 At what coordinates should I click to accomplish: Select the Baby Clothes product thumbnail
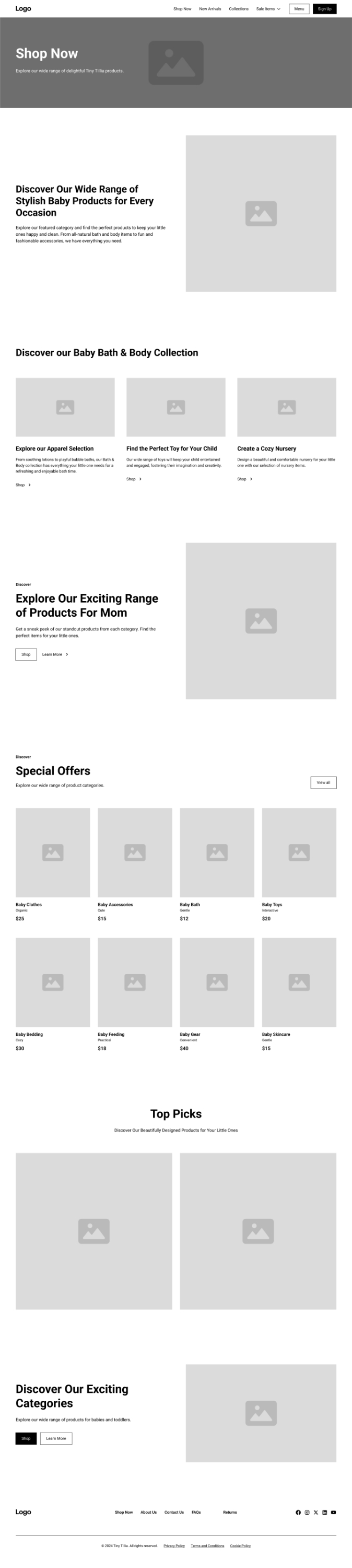point(53,852)
